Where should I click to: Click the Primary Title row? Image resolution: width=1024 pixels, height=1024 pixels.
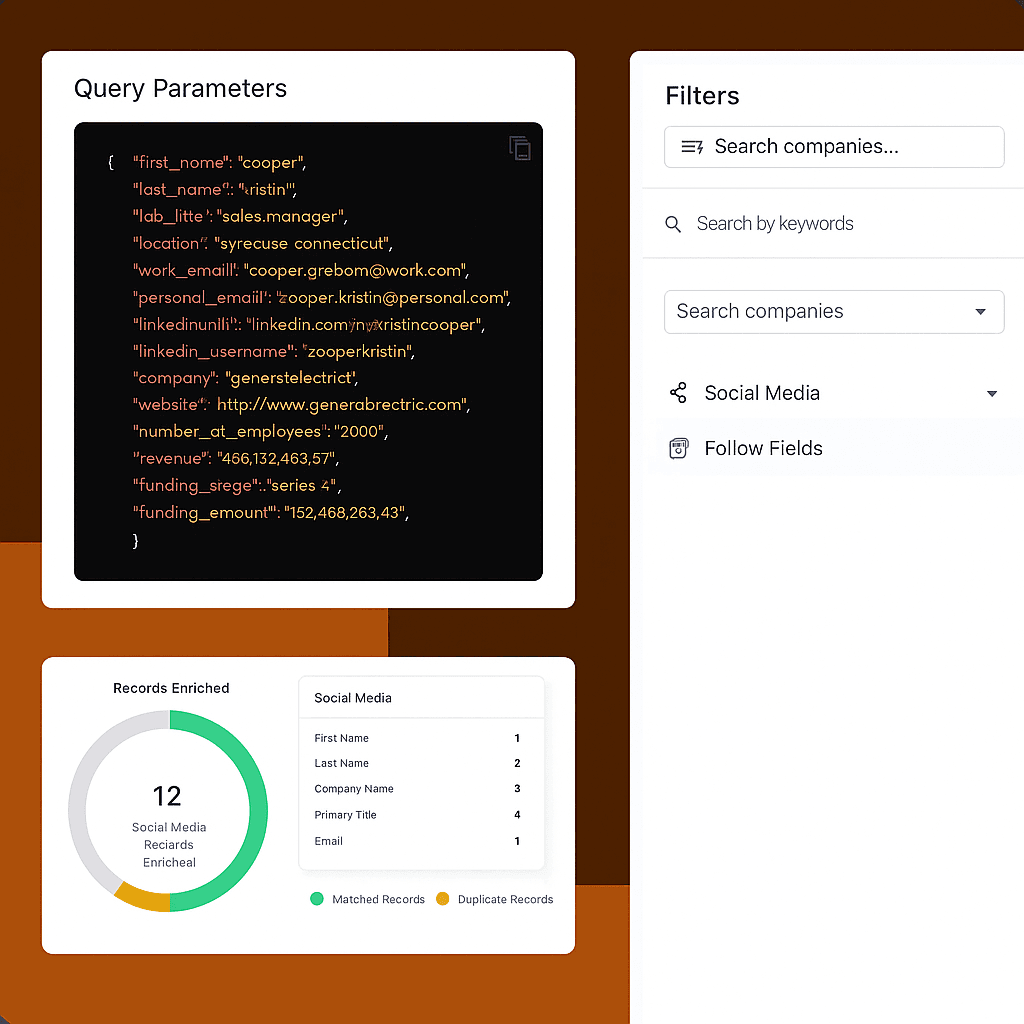[420, 815]
